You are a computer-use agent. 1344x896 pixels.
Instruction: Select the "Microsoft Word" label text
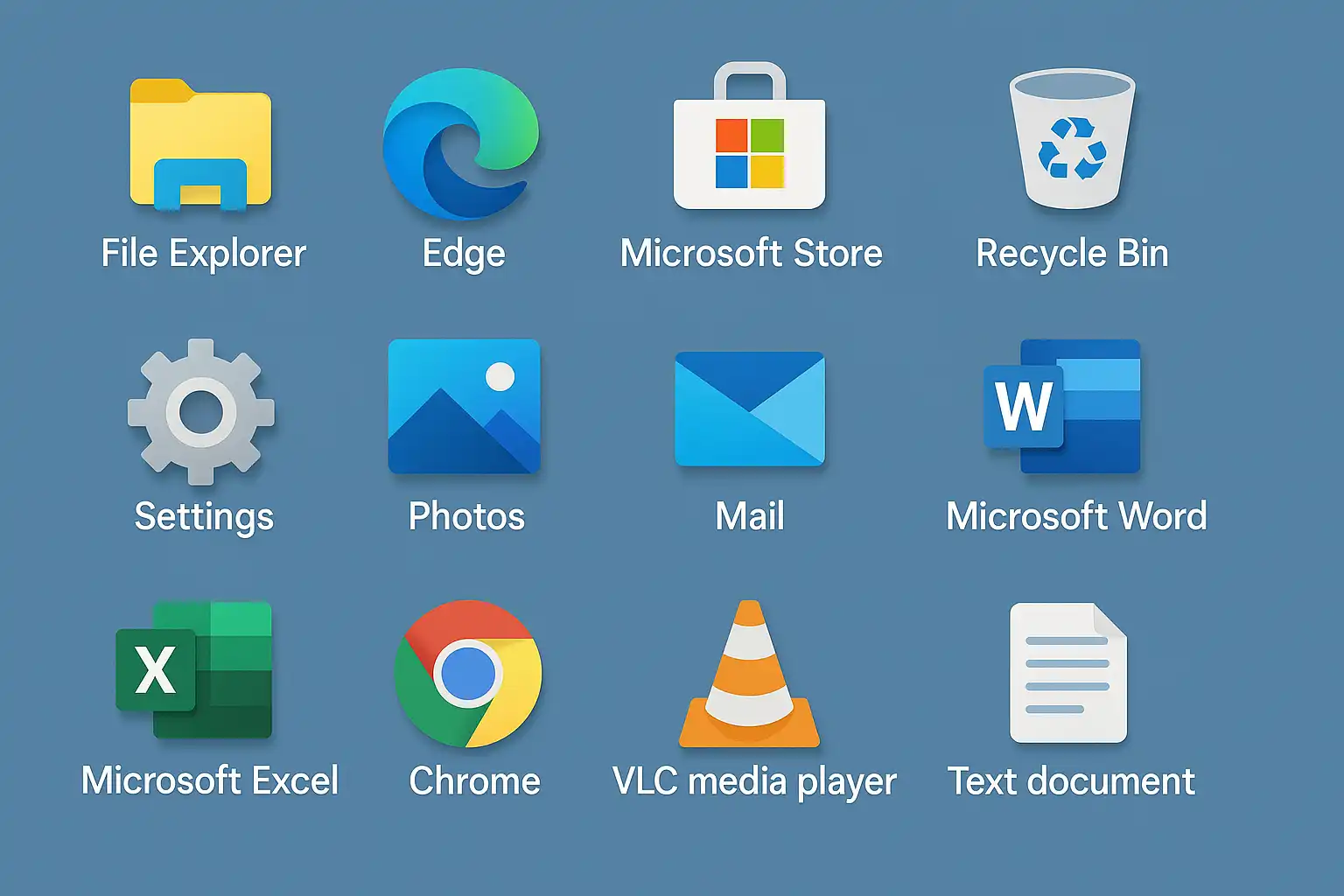1076,516
